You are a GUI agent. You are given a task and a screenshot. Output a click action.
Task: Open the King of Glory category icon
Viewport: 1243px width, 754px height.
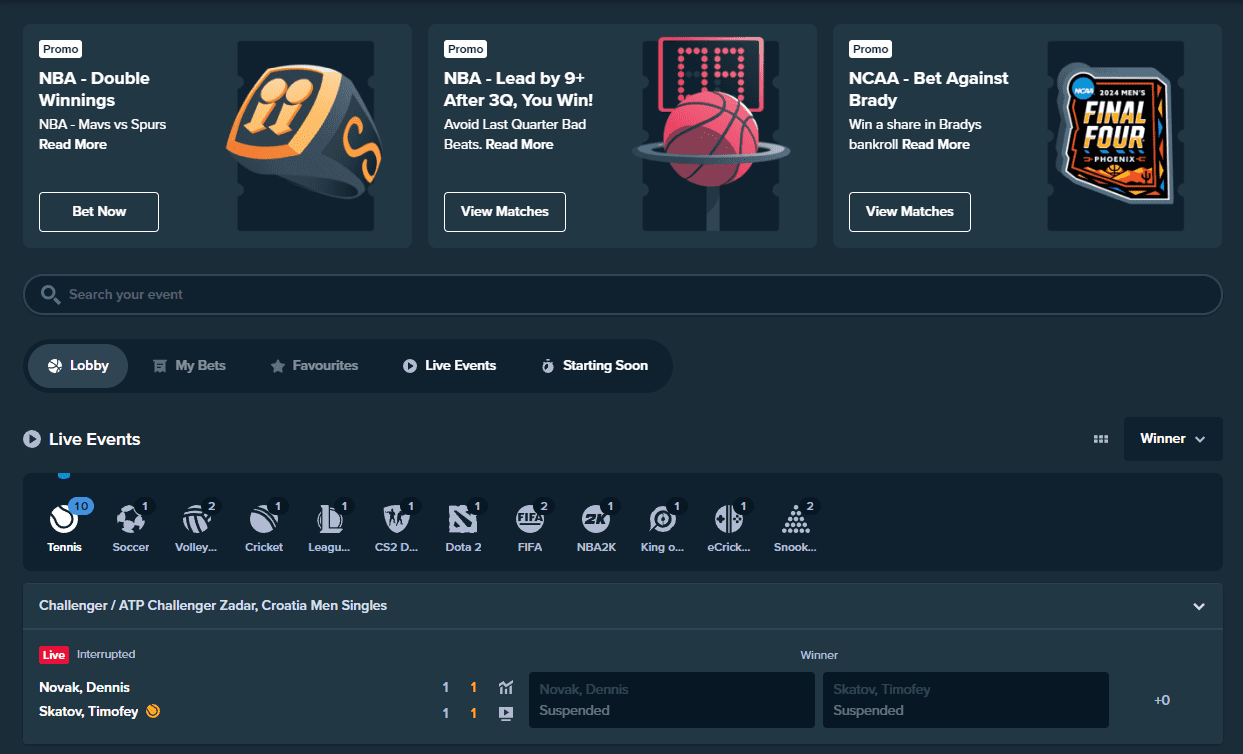[x=663, y=519]
